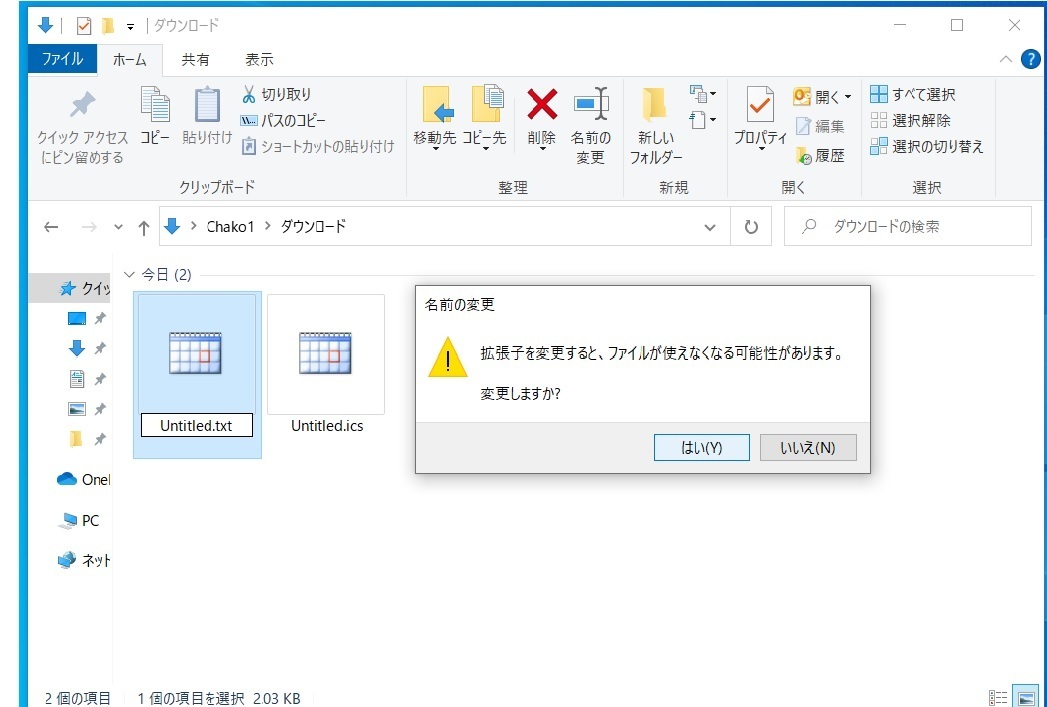The image size is (1047, 707).
Task: Click the scissors Cut icon
Action: click(x=249, y=95)
